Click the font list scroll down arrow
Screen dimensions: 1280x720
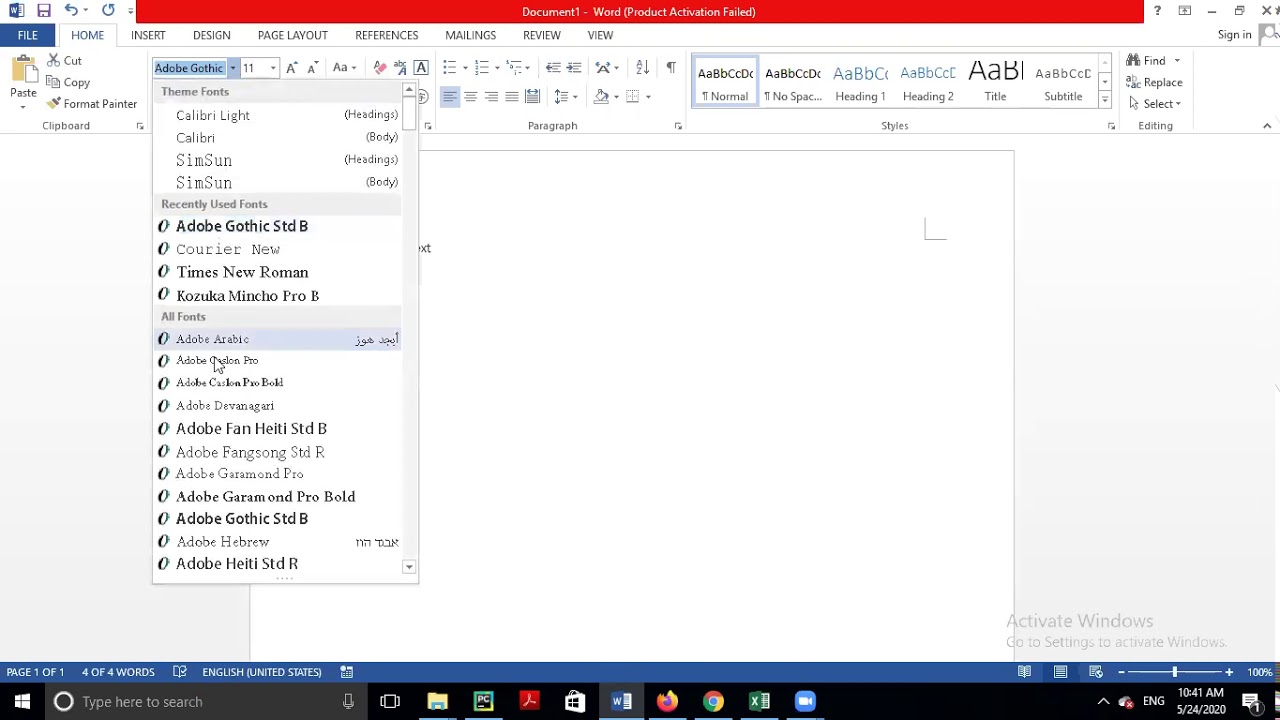[x=409, y=567]
